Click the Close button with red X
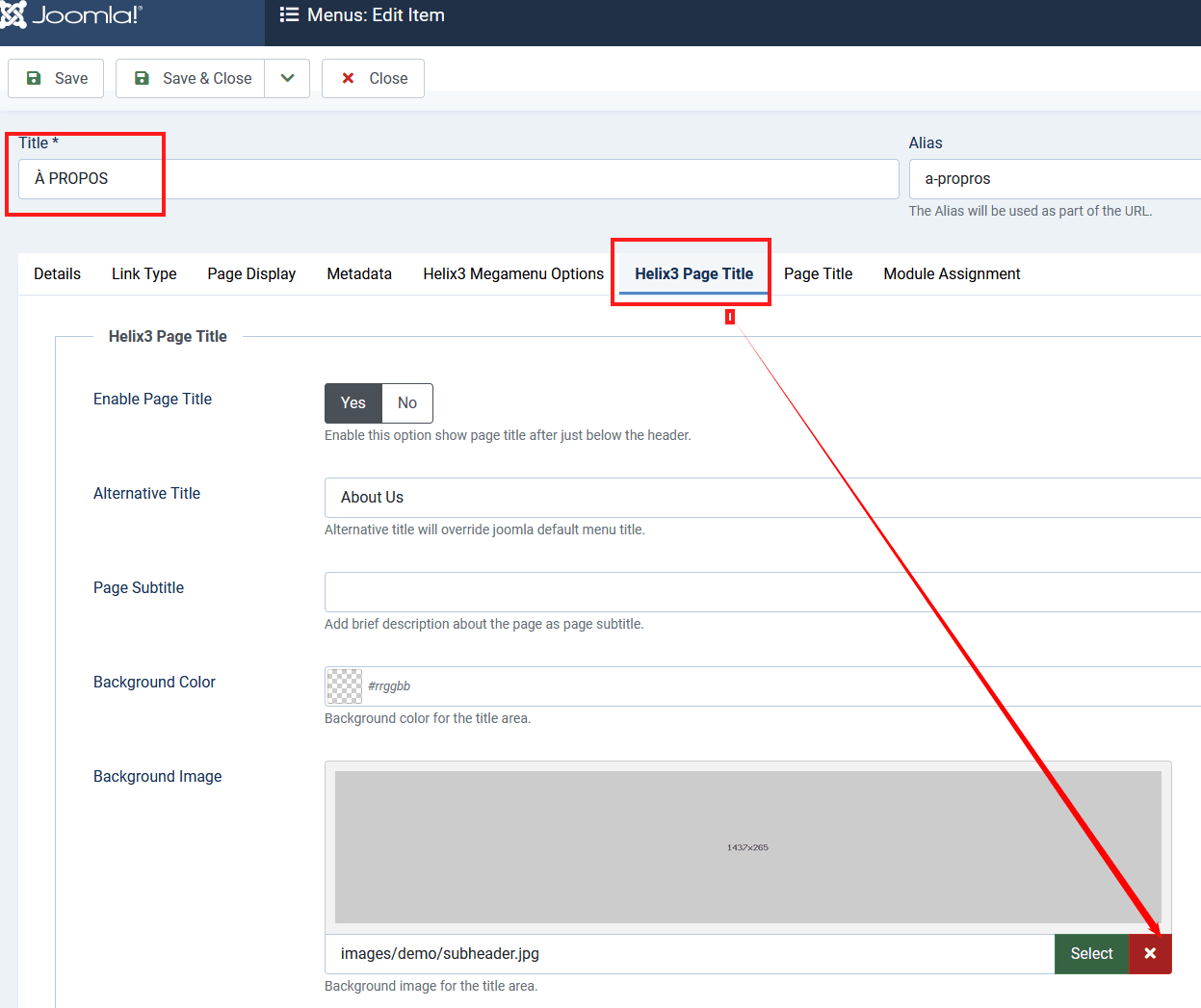Viewport: 1201px width, 1008px height. point(373,78)
